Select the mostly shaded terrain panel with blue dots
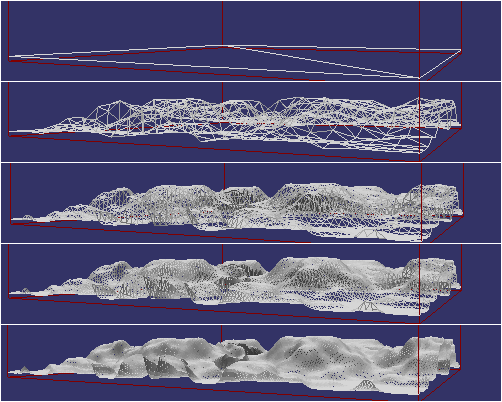 tap(251, 284)
